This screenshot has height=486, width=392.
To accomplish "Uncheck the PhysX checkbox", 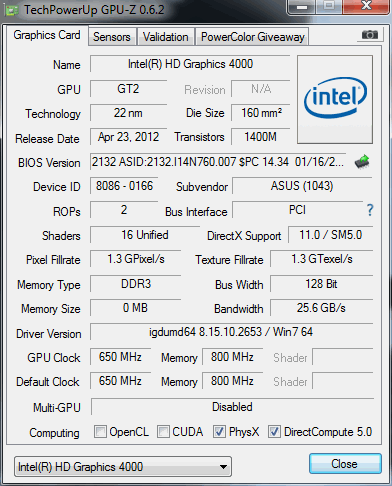I will (x=219, y=431).
